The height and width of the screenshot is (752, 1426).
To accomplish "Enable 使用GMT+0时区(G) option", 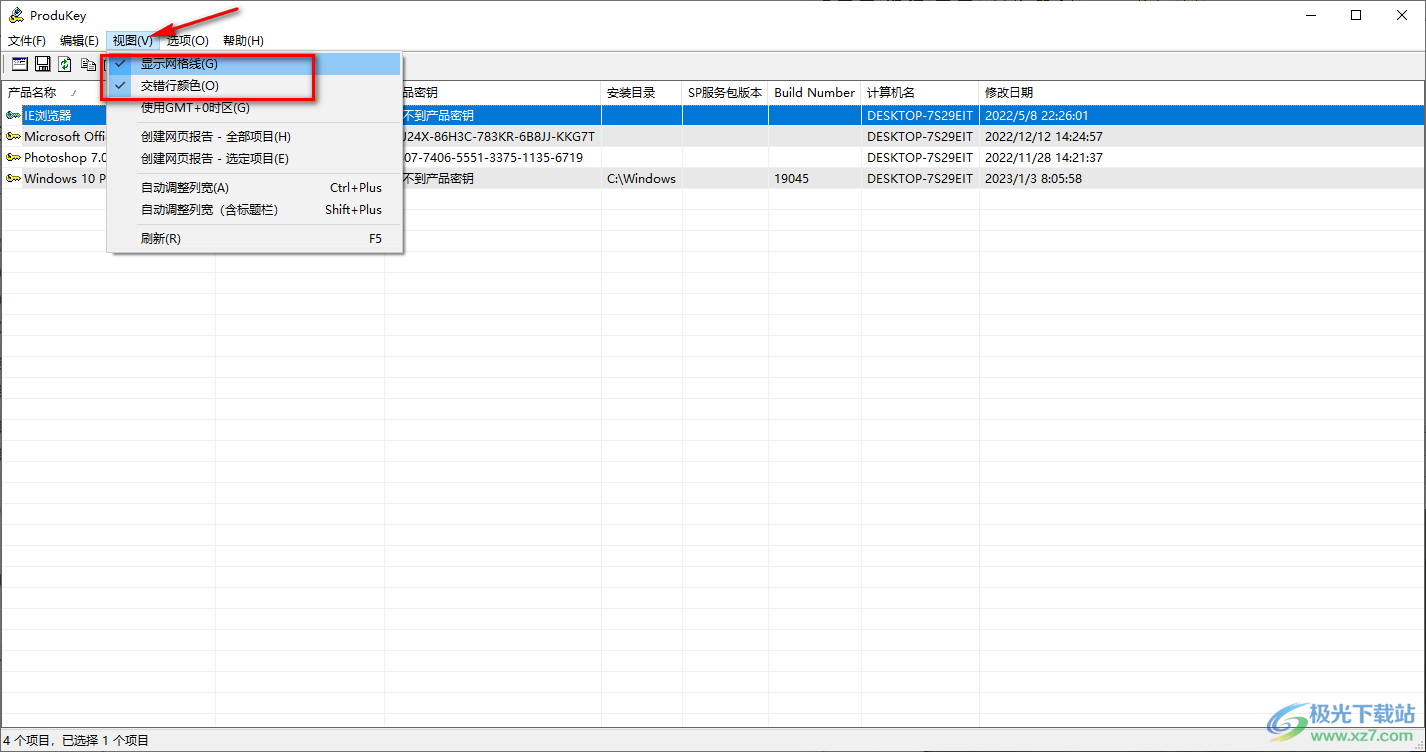I will pos(255,107).
